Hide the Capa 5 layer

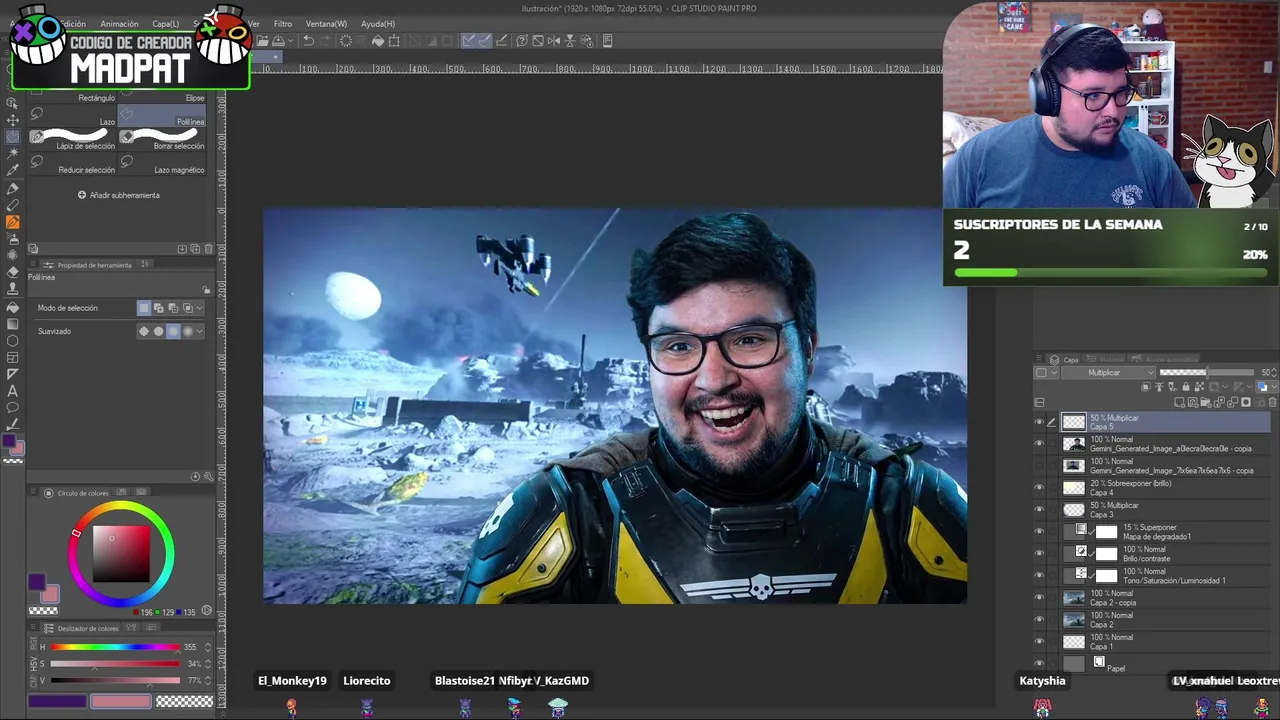point(1039,422)
